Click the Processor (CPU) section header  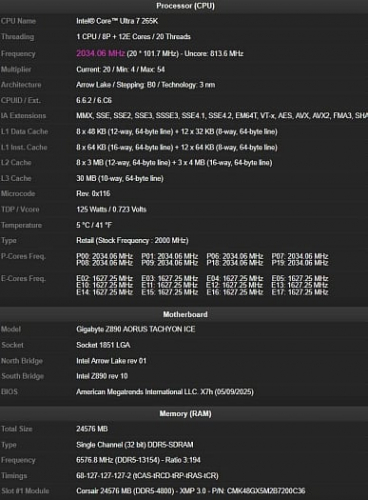coord(185,6)
